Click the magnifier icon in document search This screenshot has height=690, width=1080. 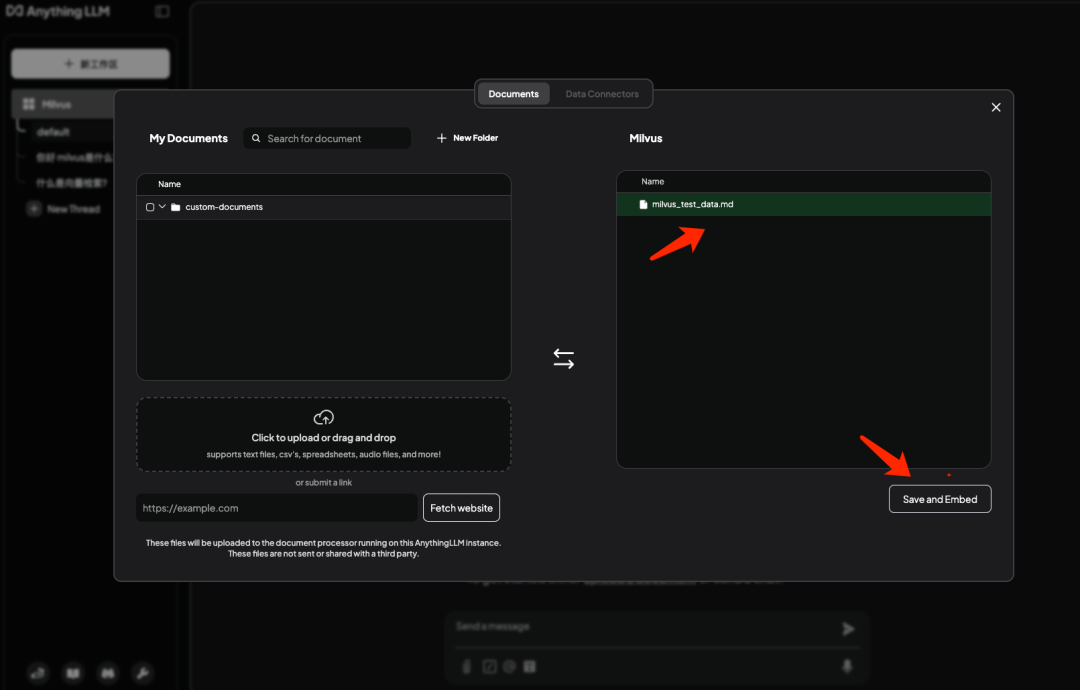click(x=256, y=138)
